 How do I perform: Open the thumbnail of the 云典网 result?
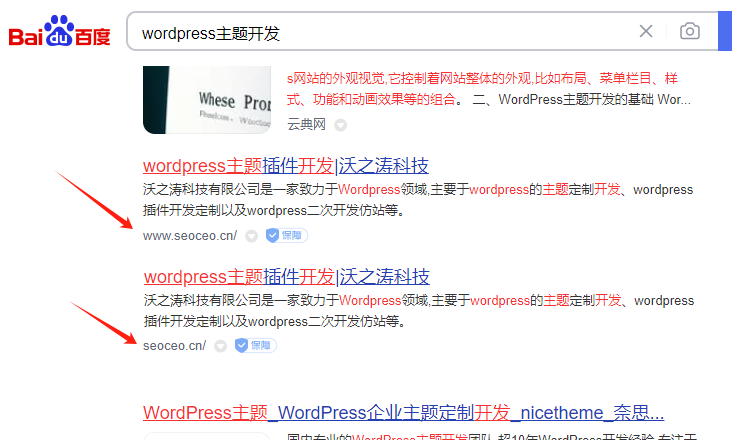(x=207, y=100)
